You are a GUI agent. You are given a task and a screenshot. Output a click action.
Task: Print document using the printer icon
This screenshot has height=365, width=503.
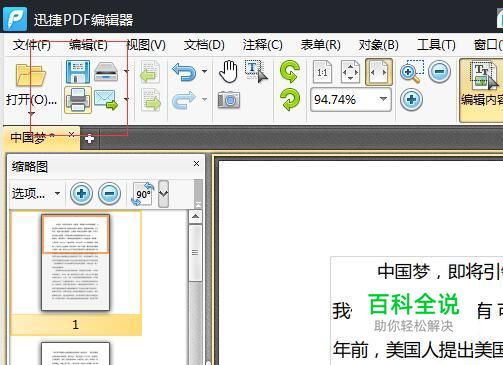pyautogui.click(x=78, y=100)
